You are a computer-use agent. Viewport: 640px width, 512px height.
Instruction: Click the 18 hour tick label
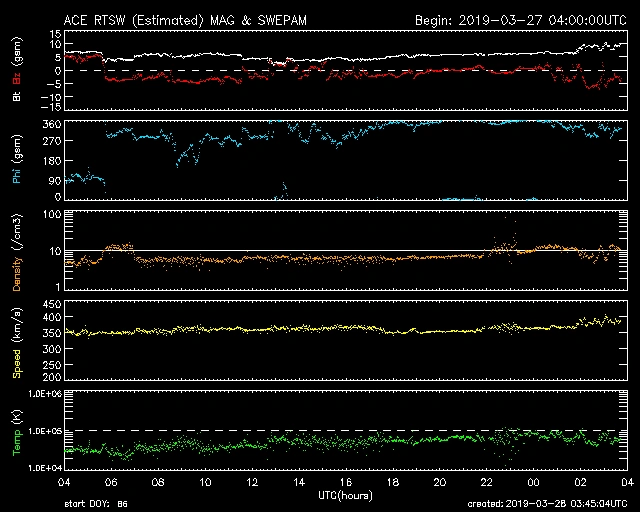pyautogui.click(x=393, y=483)
